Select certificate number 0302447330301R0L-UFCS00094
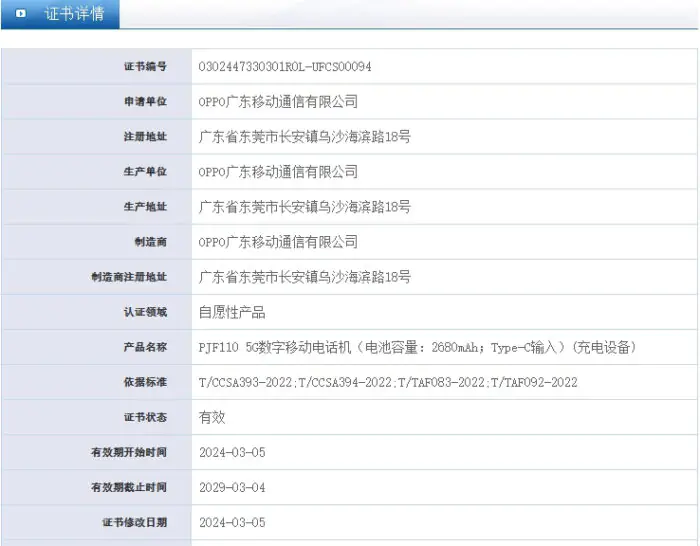 click(x=285, y=67)
